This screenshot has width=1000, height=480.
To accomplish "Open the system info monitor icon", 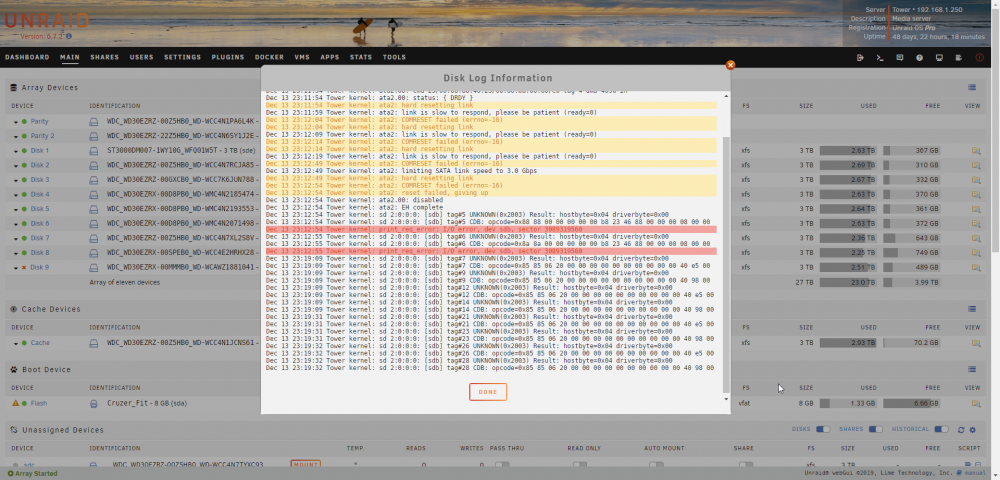I will pos(939,57).
